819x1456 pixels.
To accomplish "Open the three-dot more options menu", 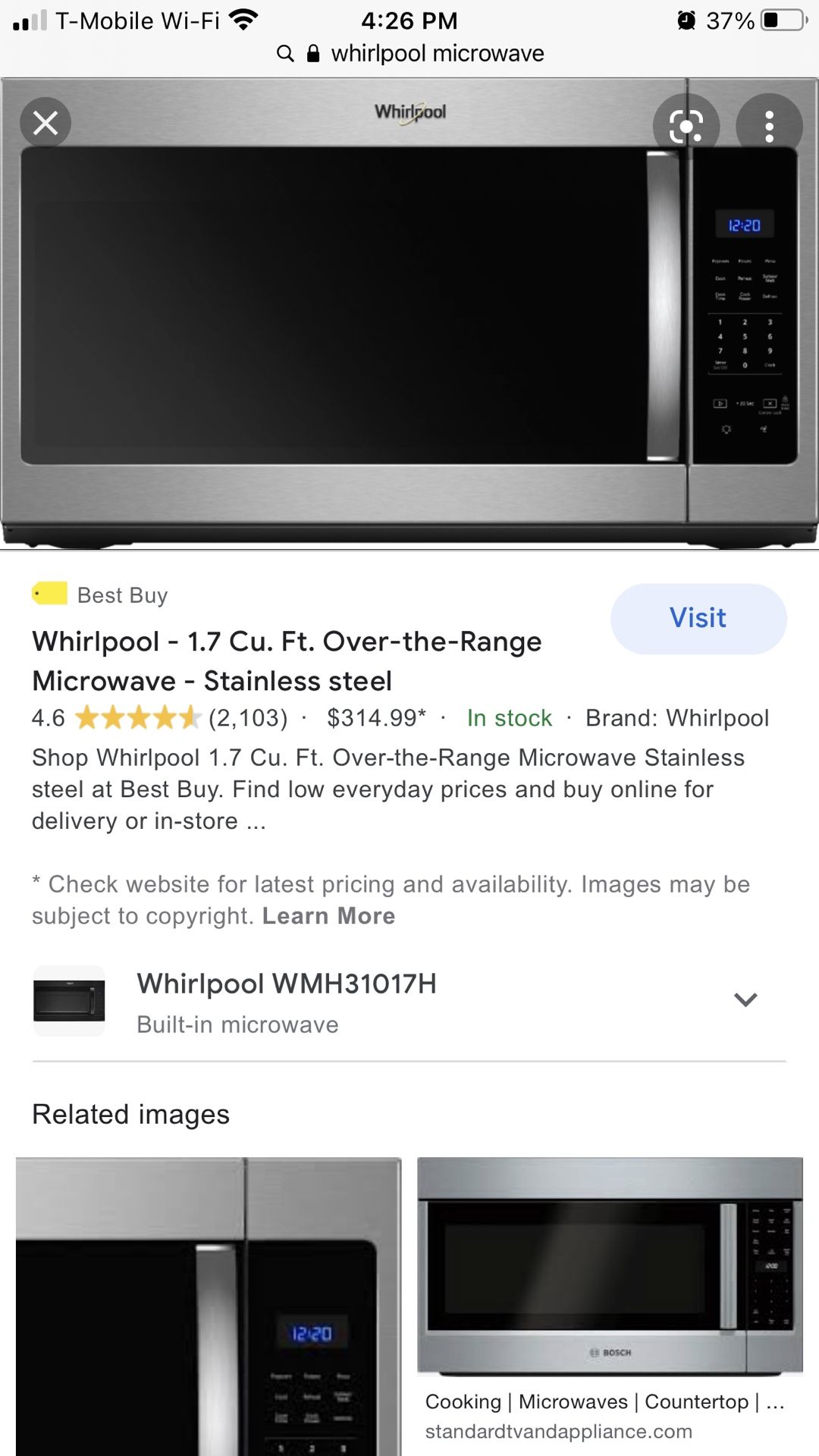I will 769,127.
